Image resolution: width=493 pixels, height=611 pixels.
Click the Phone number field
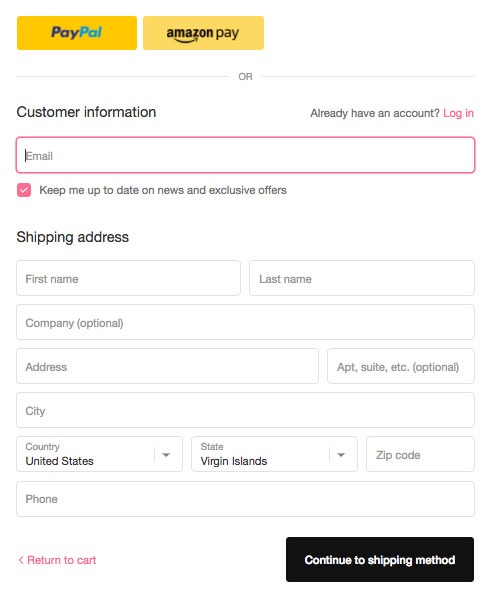tap(246, 499)
